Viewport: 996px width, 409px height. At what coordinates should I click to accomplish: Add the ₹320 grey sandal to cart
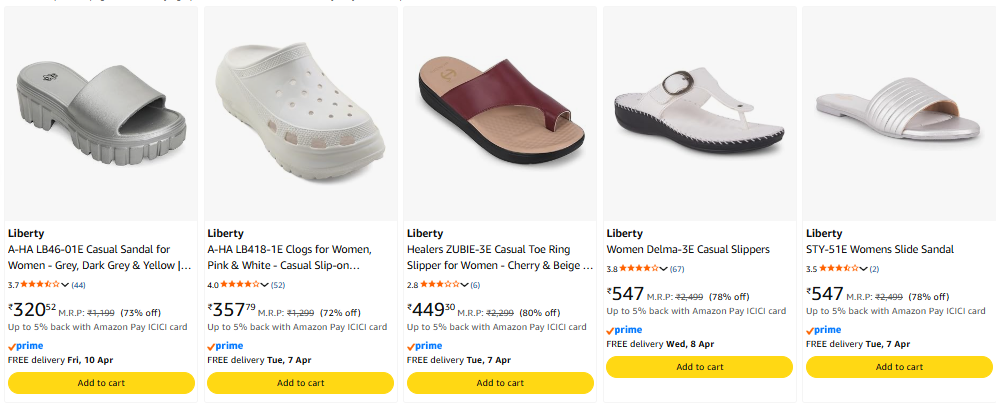[x=101, y=382]
